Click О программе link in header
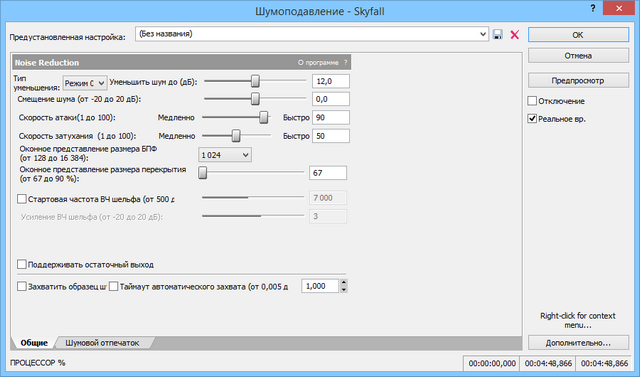The width and height of the screenshot is (640, 377). pyautogui.click(x=318, y=62)
